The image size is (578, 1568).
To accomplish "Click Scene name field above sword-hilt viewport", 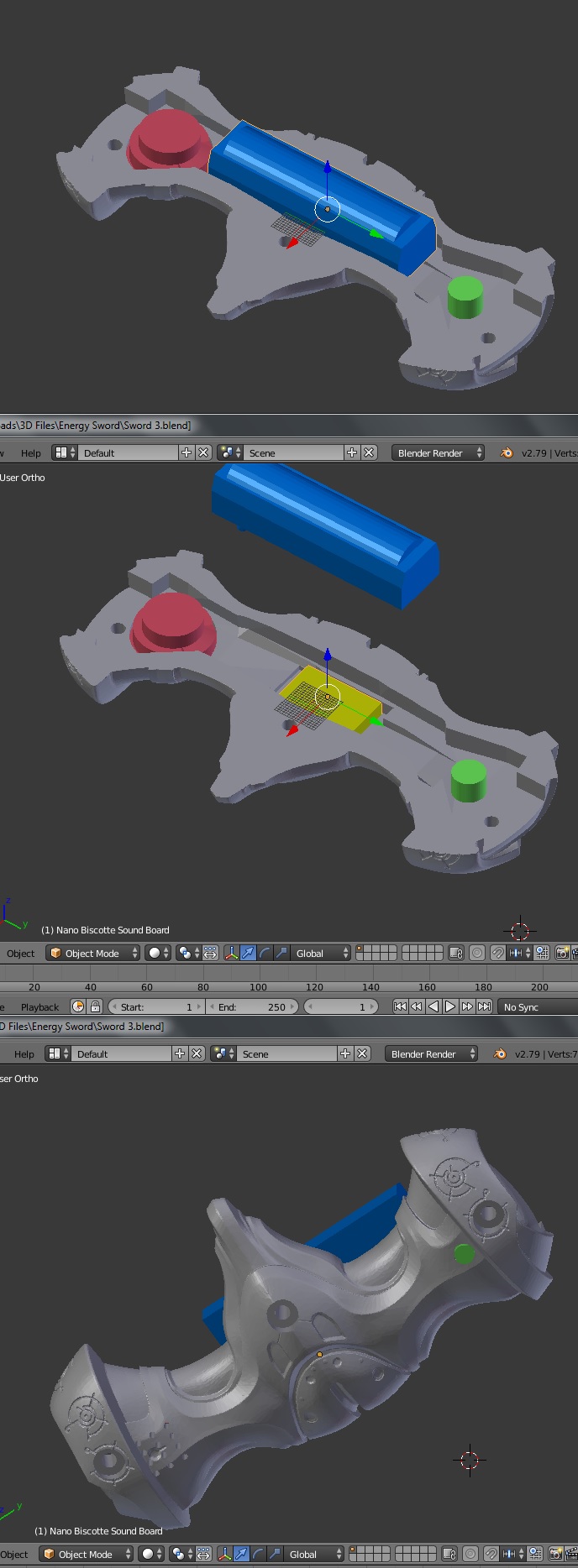I will click(288, 1053).
